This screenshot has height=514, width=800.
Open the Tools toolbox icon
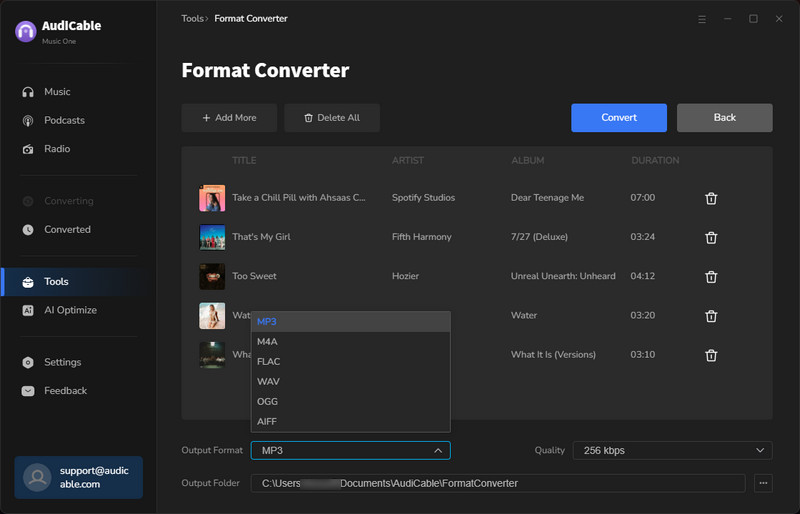click(28, 282)
